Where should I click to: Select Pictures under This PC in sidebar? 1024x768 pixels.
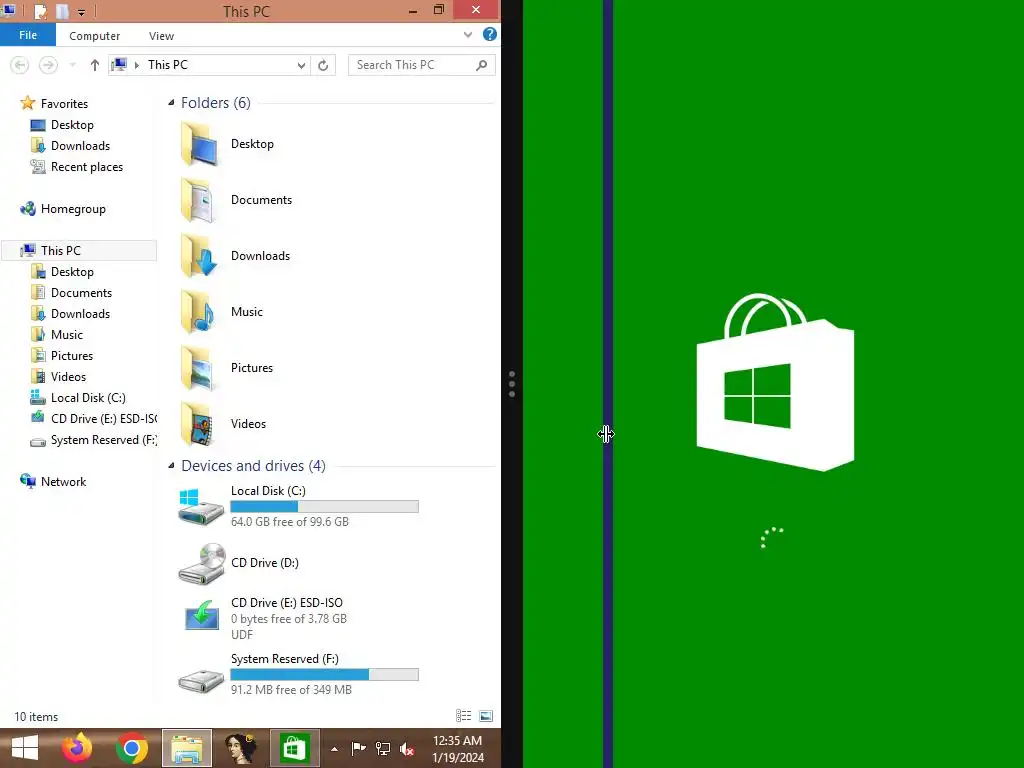point(72,356)
